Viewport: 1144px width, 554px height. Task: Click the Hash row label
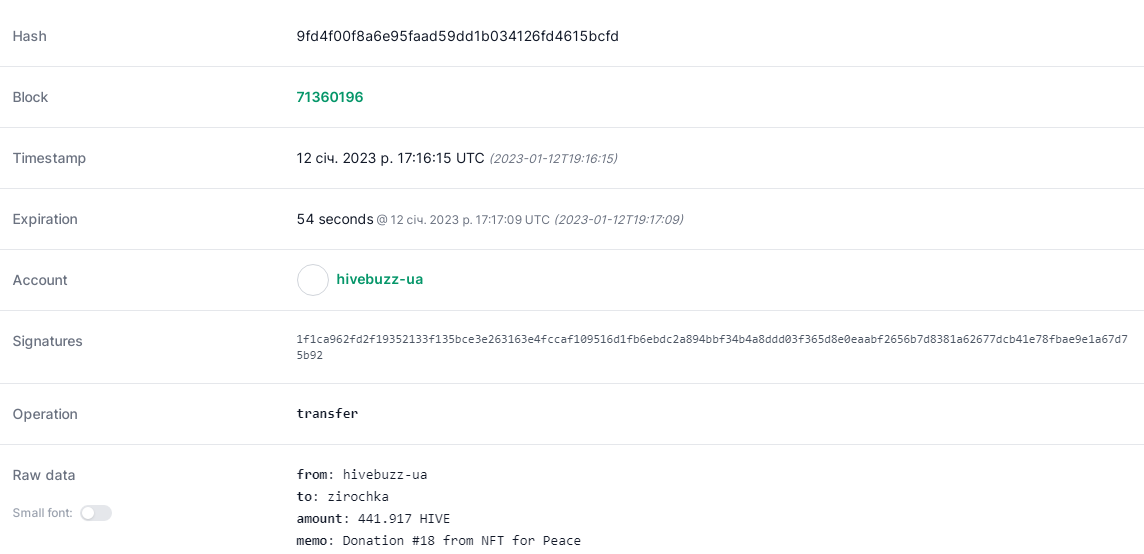coord(29,36)
